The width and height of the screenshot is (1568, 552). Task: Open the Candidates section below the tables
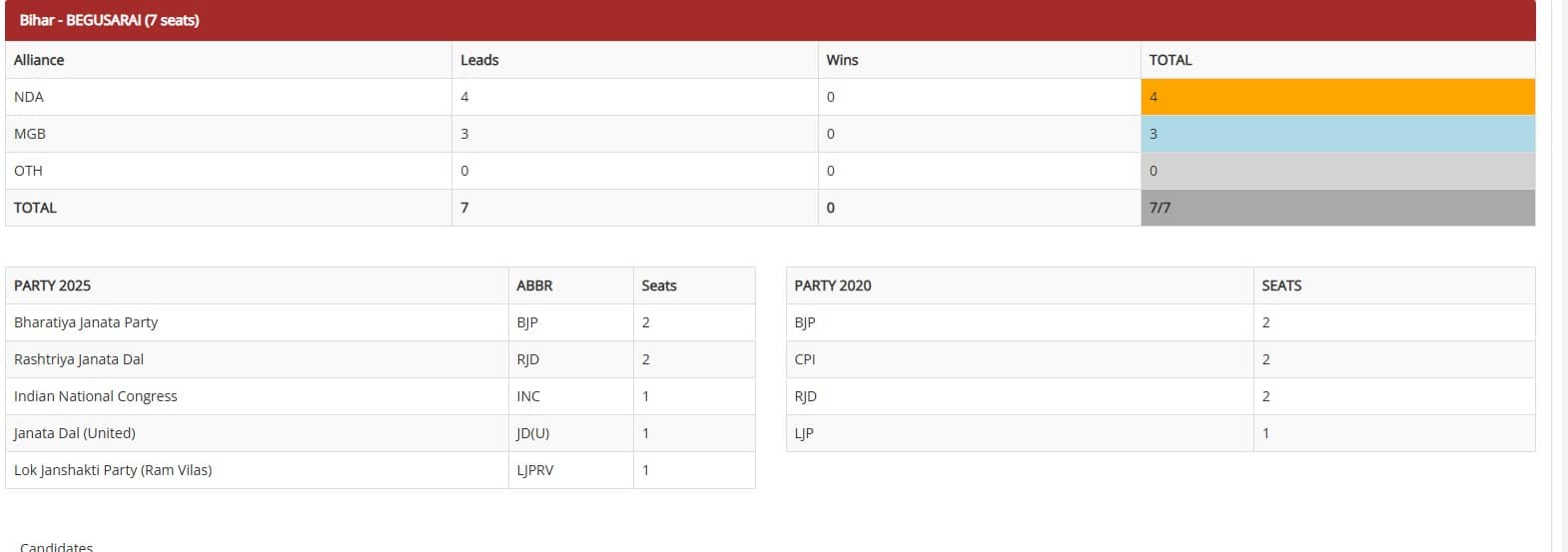[56, 546]
